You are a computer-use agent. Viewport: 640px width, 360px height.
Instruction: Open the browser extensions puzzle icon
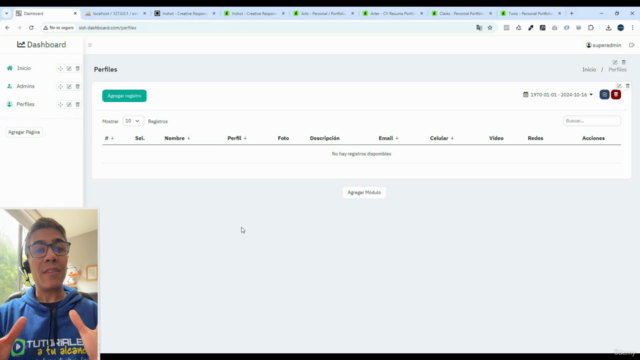(591, 28)
